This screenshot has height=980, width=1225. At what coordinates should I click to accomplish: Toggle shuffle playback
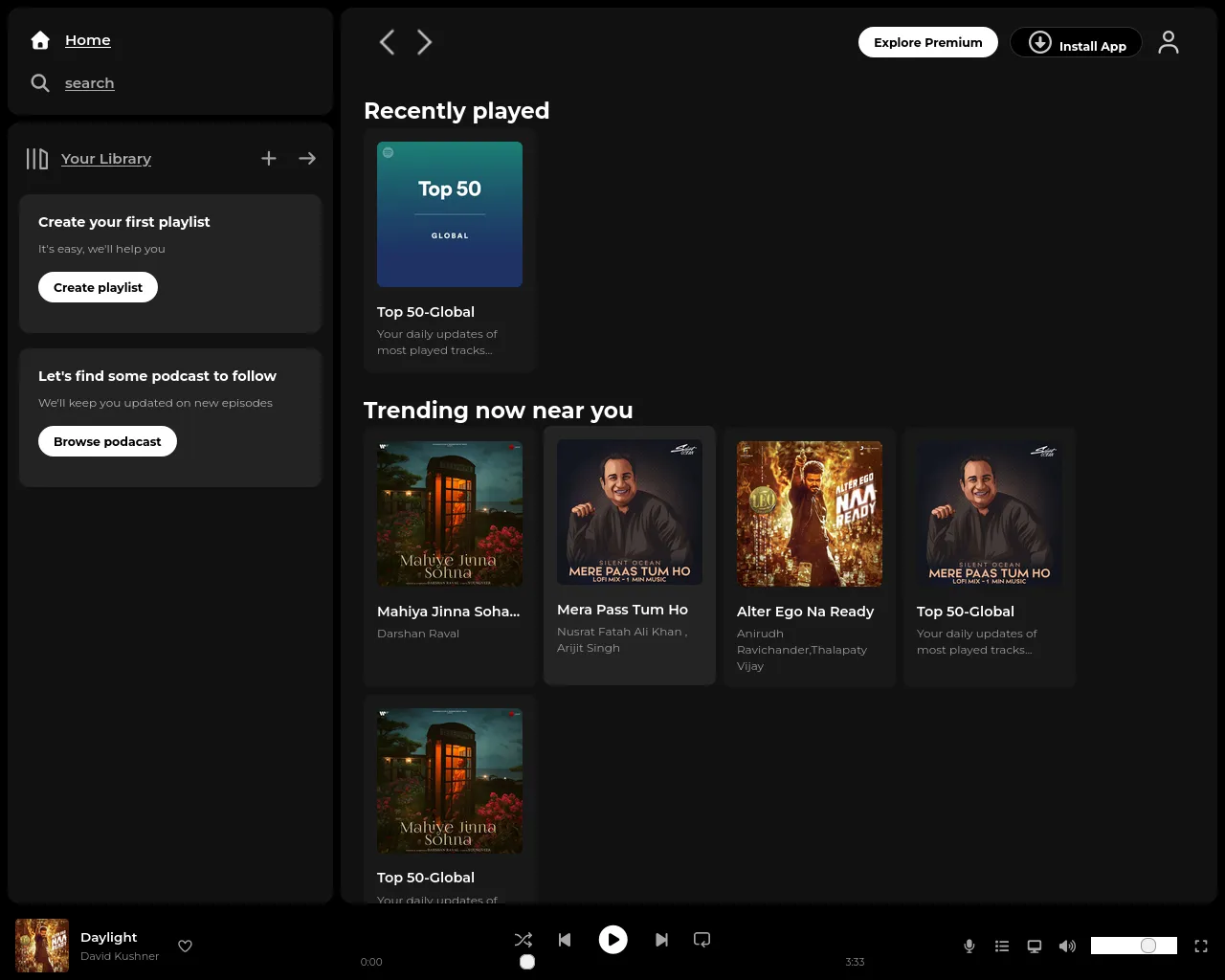point(523,940)
